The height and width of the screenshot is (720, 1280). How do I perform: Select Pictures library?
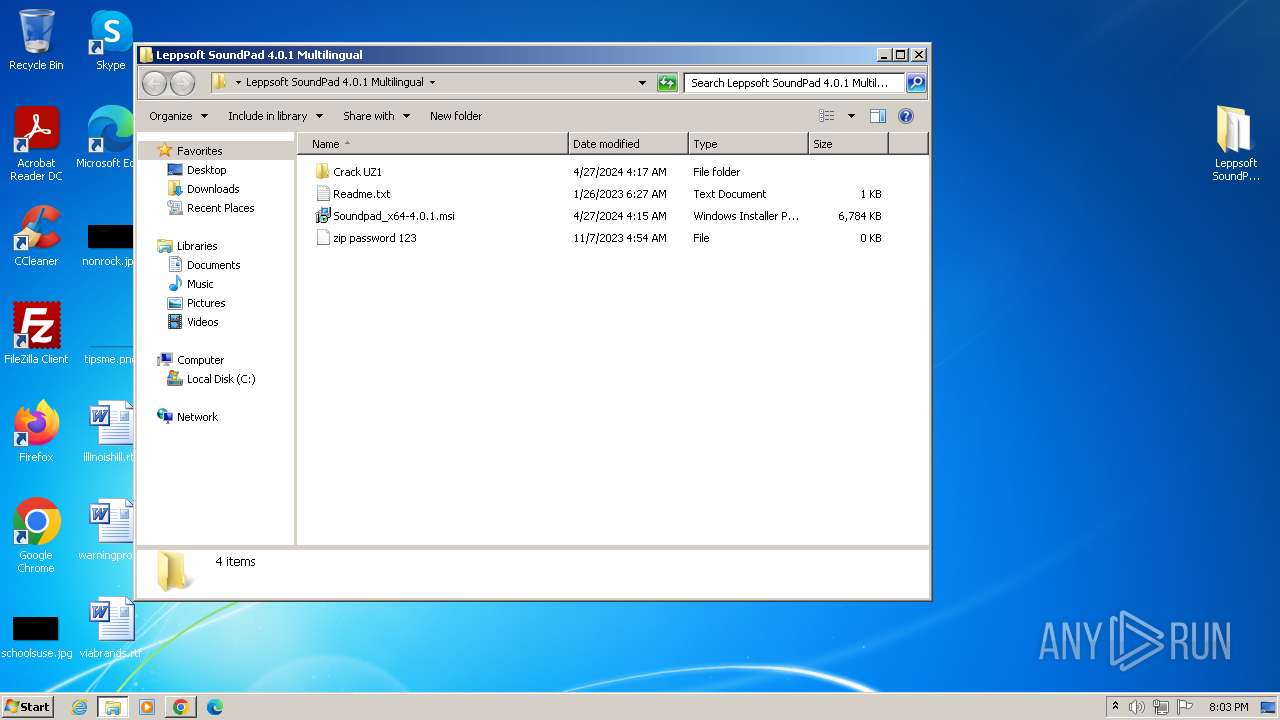point(206,303)
